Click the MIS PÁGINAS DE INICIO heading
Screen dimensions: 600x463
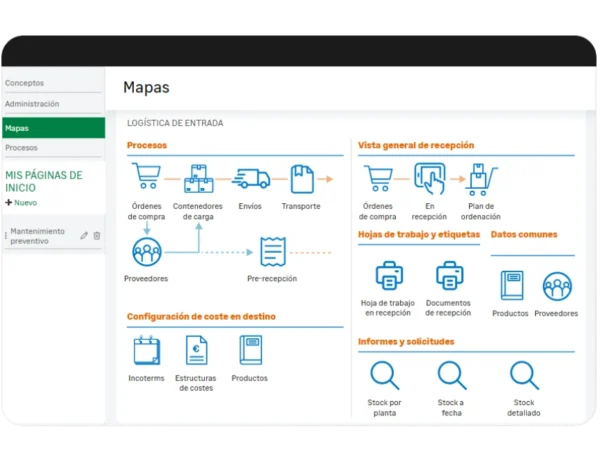pyautogui.click(x=44, y=181)
